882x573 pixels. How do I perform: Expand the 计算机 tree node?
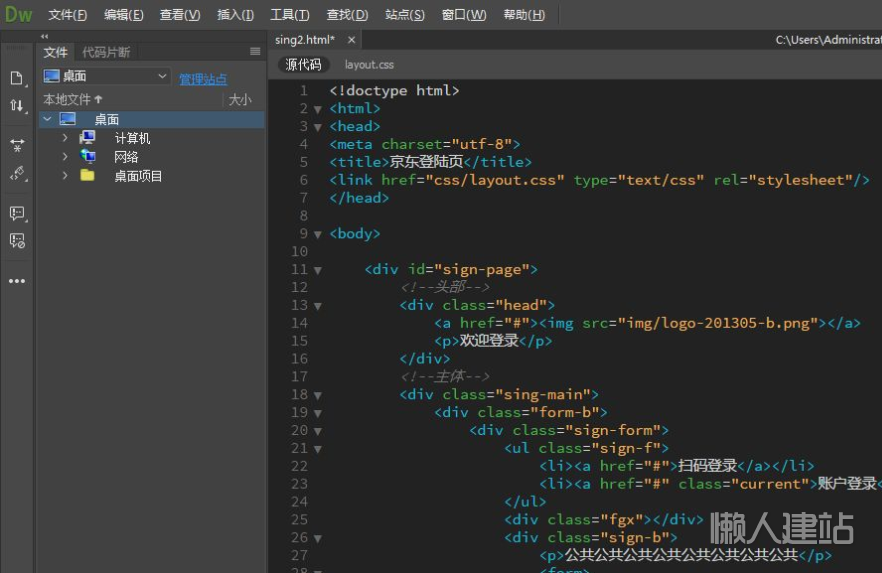(x=65, y=137)
